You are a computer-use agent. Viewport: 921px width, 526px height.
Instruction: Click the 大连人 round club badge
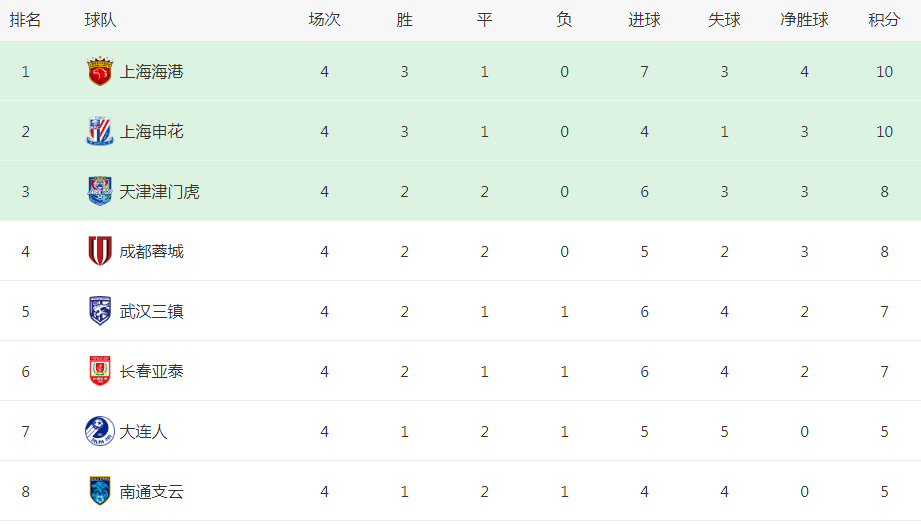point(99,431)
